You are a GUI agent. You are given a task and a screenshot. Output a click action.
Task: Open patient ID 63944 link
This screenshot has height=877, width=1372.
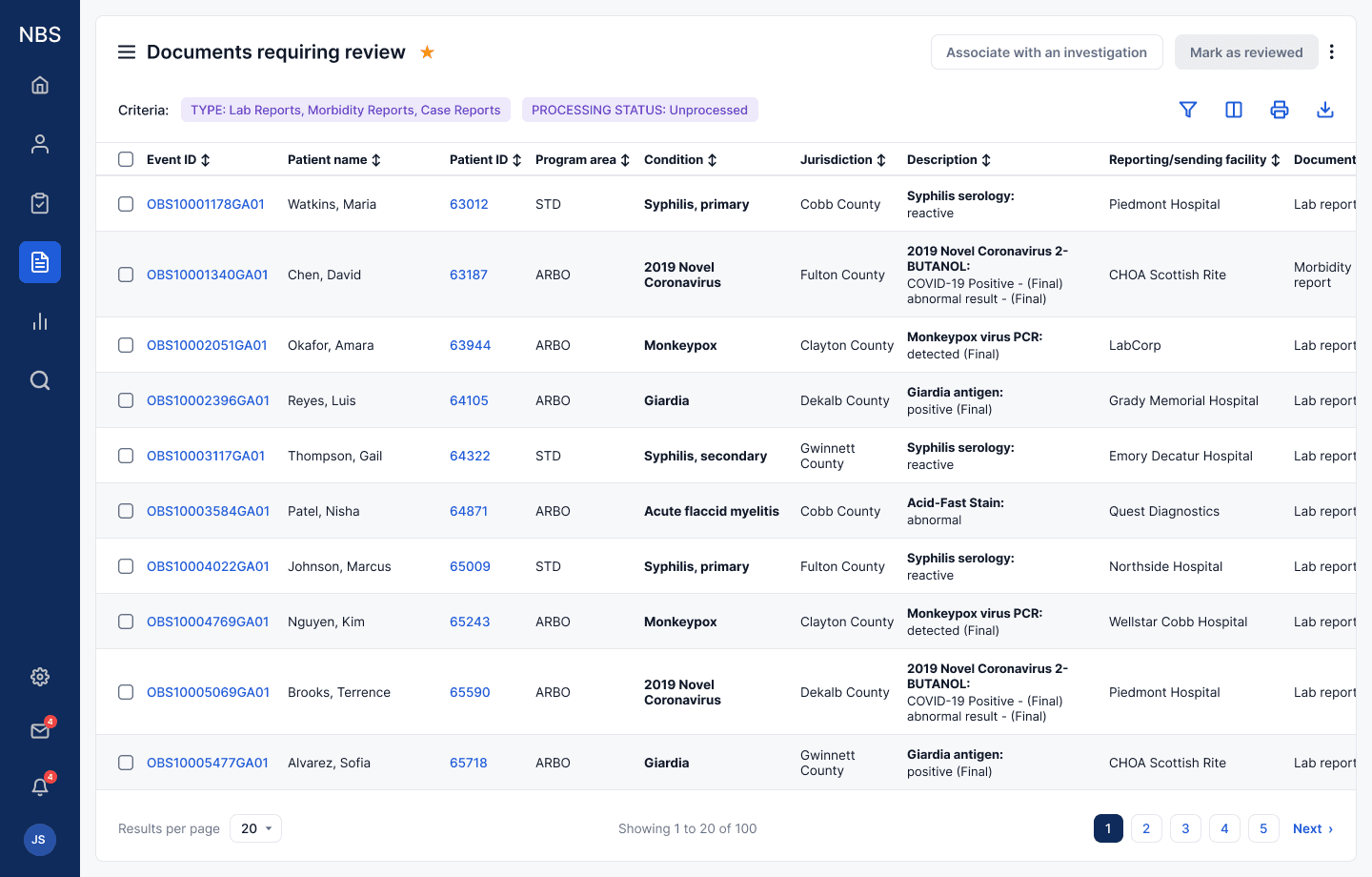[471, 345]
